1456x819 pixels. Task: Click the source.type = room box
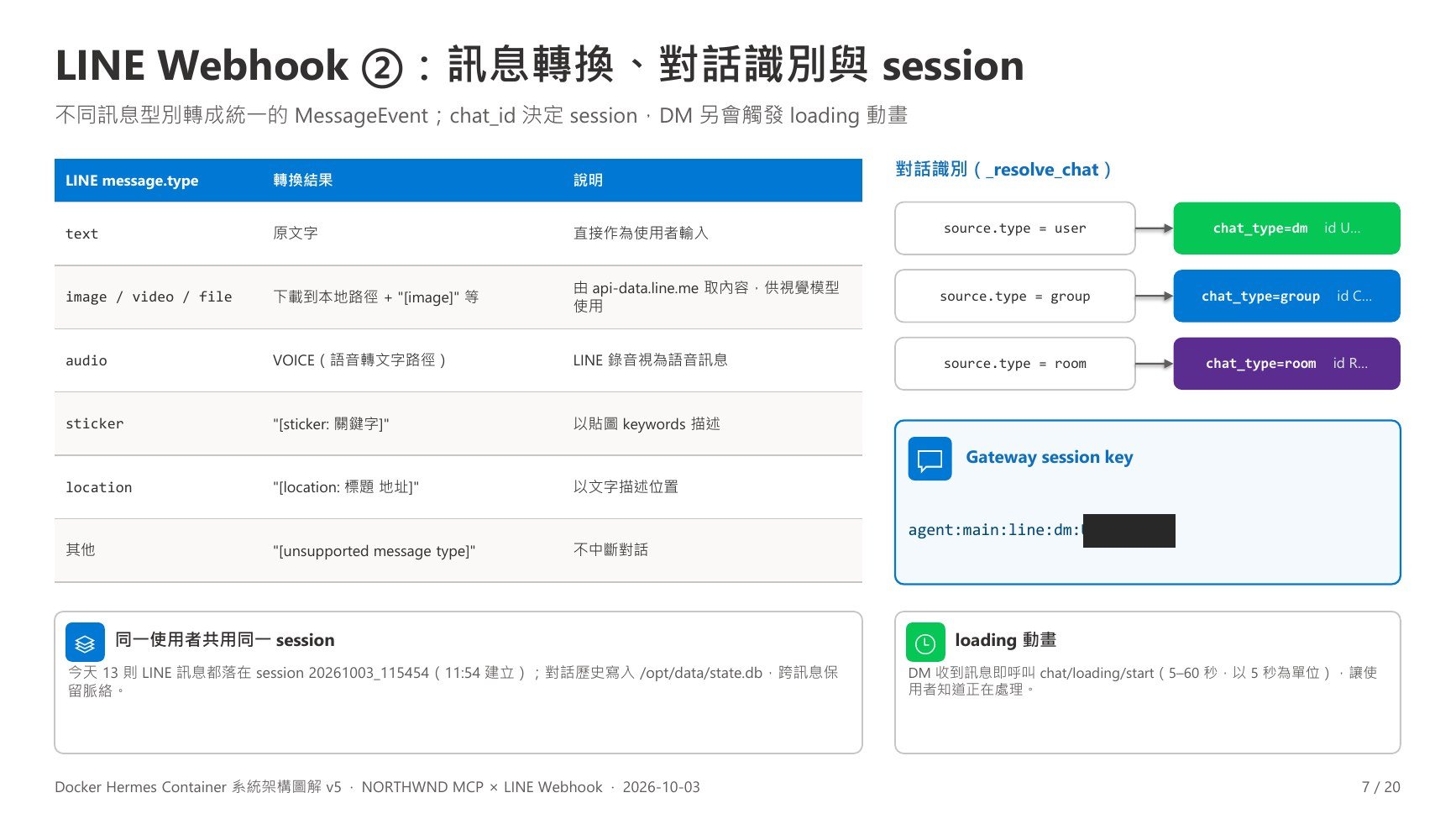click(x=1014, y=364)
